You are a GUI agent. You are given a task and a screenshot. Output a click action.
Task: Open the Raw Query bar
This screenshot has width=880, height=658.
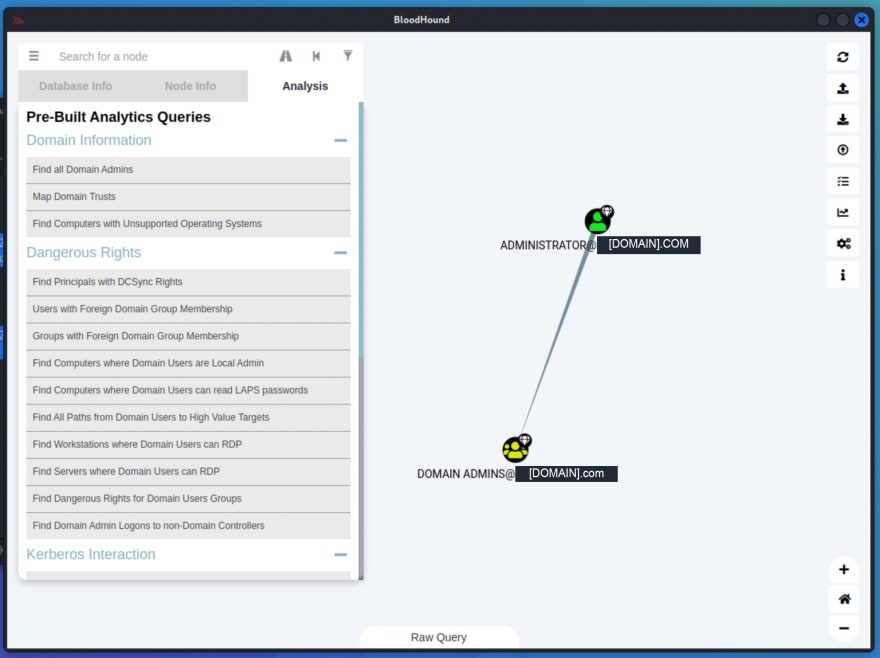(439, 638)
